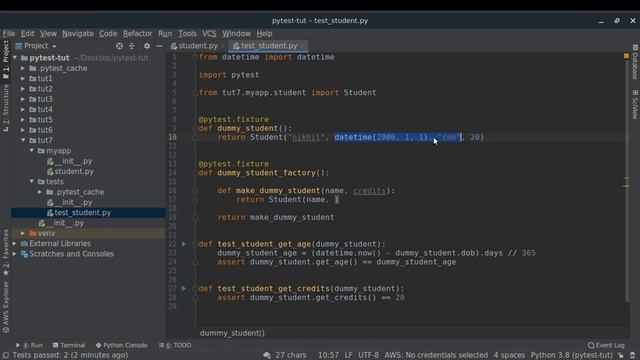This screenshot has height=360, width=640.
Task: Click the editor vertical scrollbar
Action: pyautogui.click(x=627, y=182)
